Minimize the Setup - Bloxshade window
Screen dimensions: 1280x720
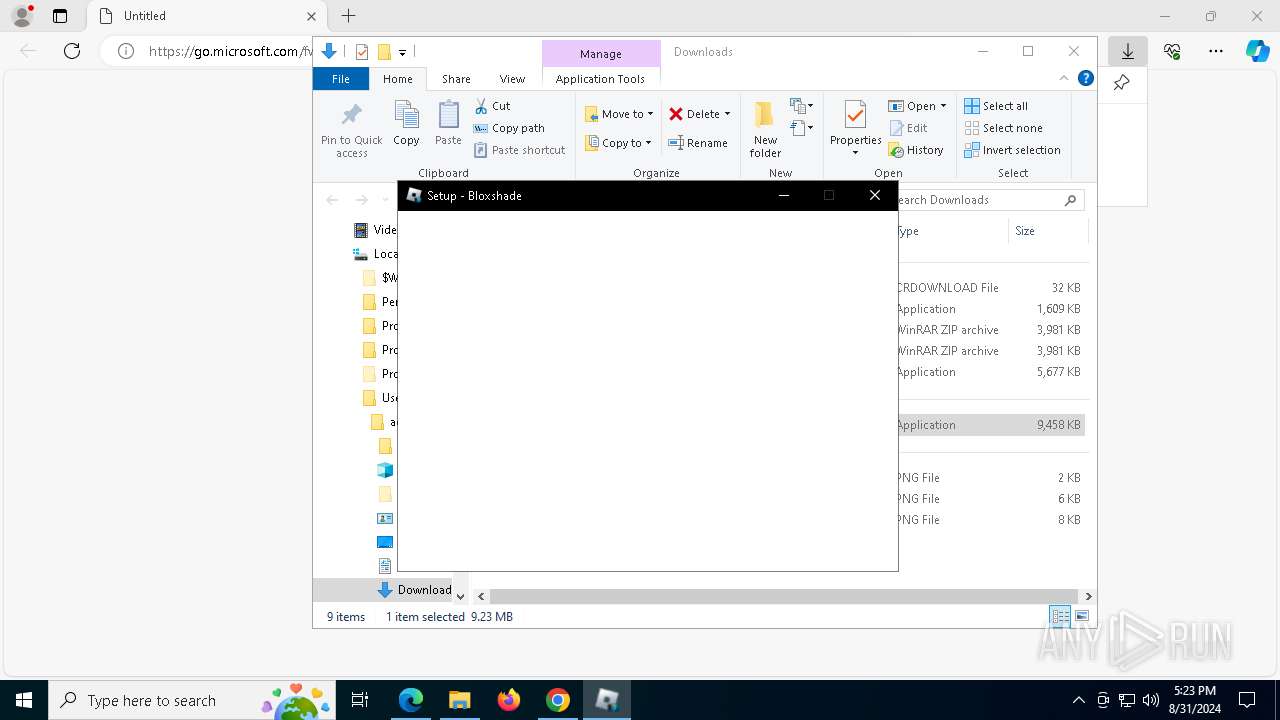coord(784,195)
